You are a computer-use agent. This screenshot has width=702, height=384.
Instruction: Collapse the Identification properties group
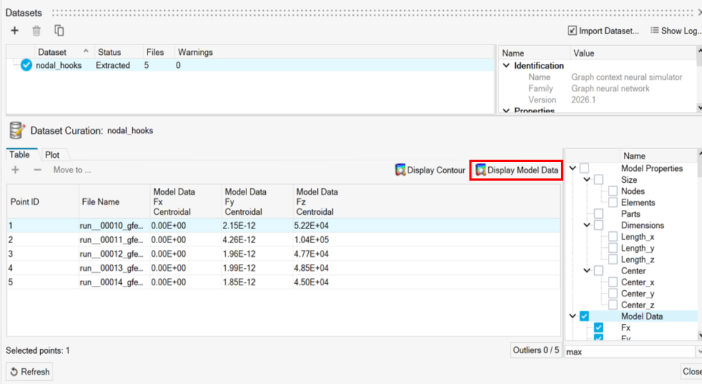[x=506, y=66]
